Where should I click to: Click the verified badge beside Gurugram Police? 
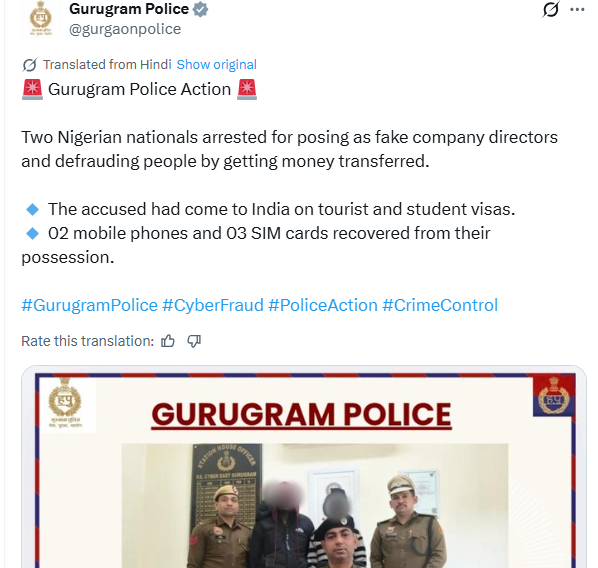(x=200, y=9)
